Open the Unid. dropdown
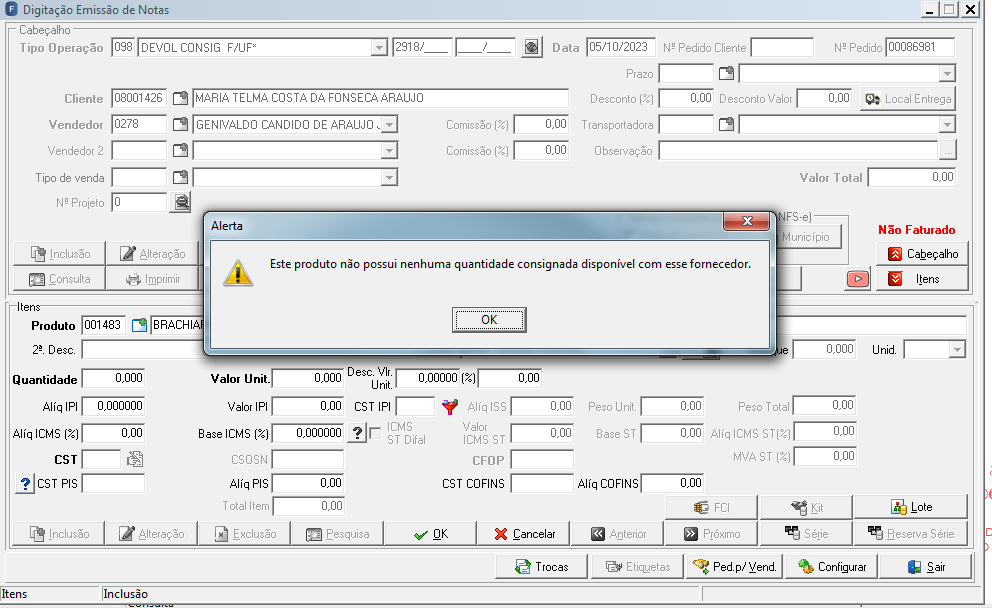Image resolution: width=992 pixels, height=608 pixels. pyautogui.click(x=957, y=350)
